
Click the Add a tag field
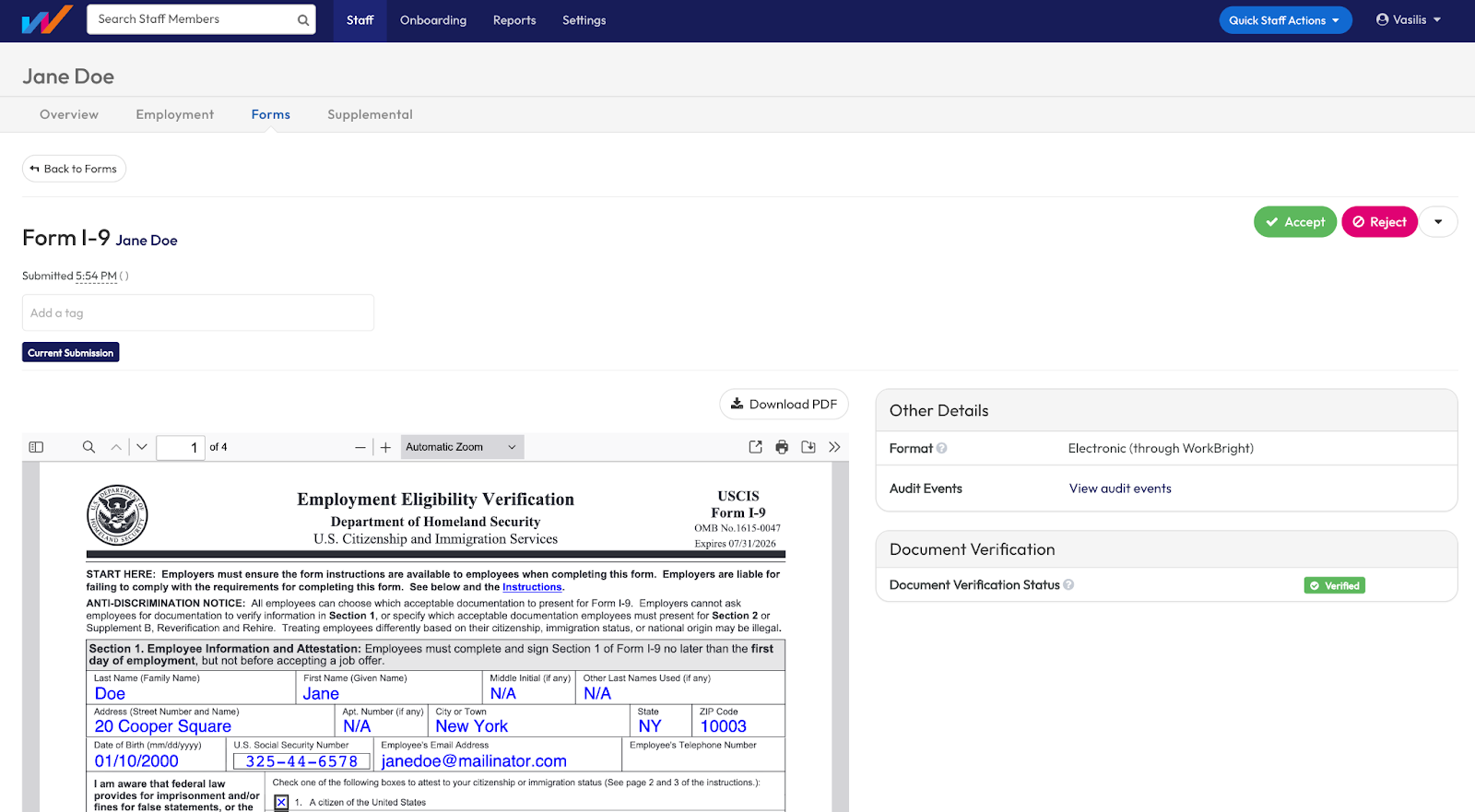[198, 313]
